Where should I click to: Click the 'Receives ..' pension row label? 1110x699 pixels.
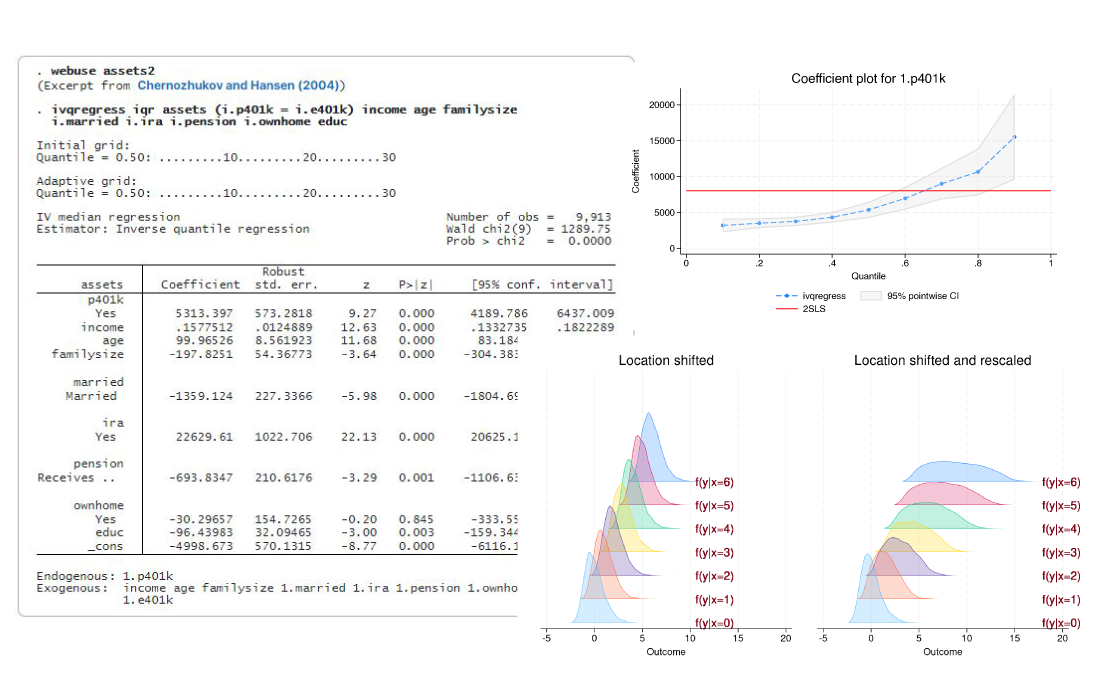[76, 478]
